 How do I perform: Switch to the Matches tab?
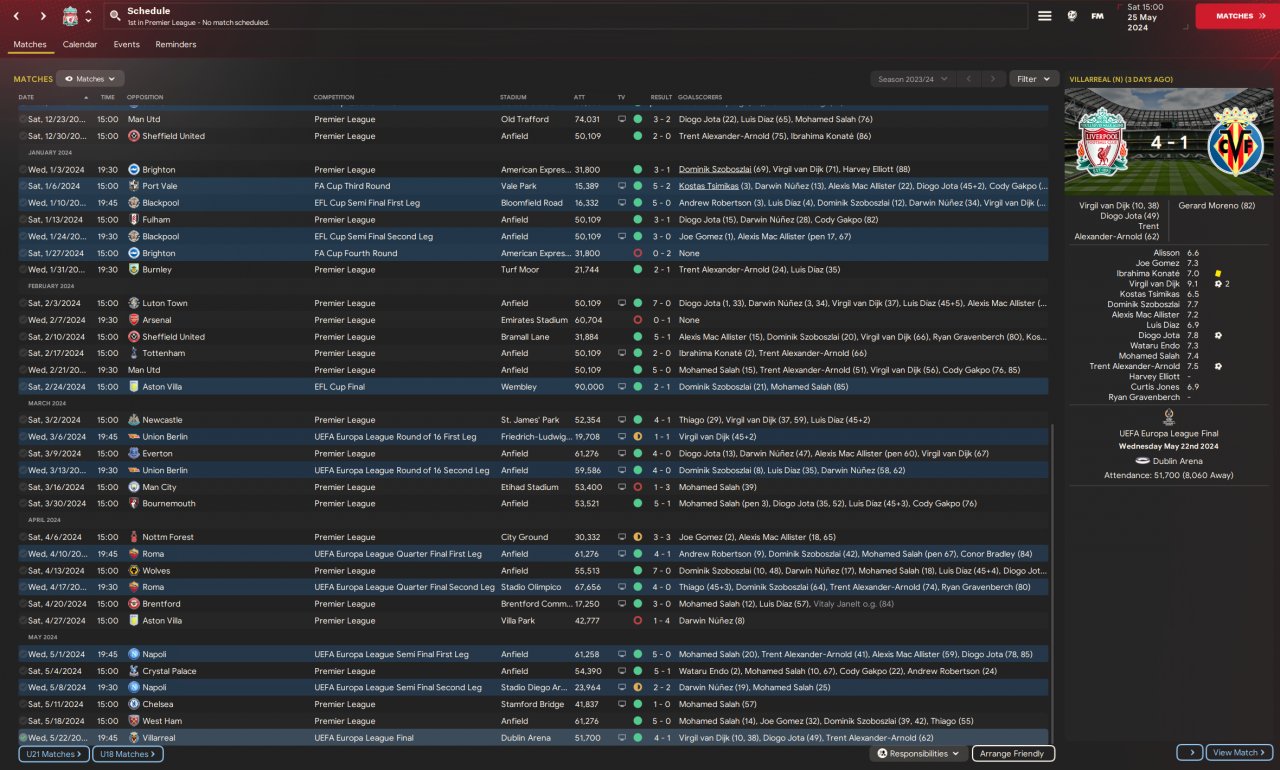pyautogui.click(x=30, y=45)
